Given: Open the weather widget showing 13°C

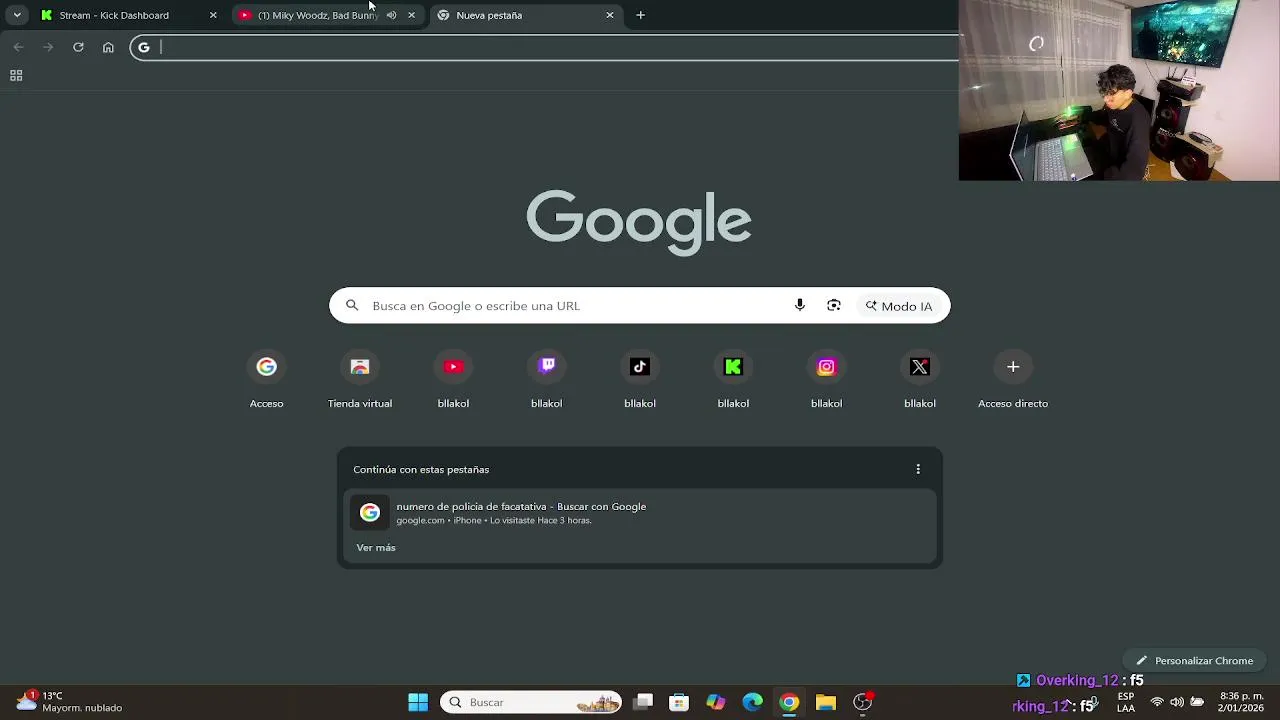Looking at the screenshot, I should point(68,702).
